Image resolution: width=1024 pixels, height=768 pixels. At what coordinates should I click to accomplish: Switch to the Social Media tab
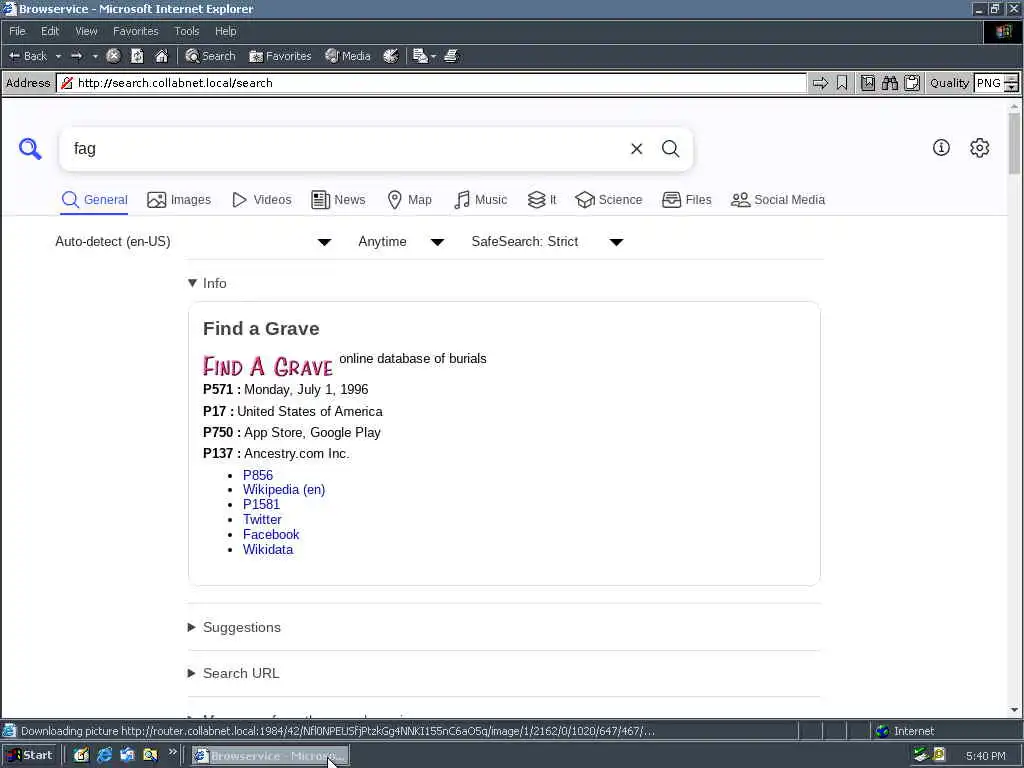[x=778, y=200]
